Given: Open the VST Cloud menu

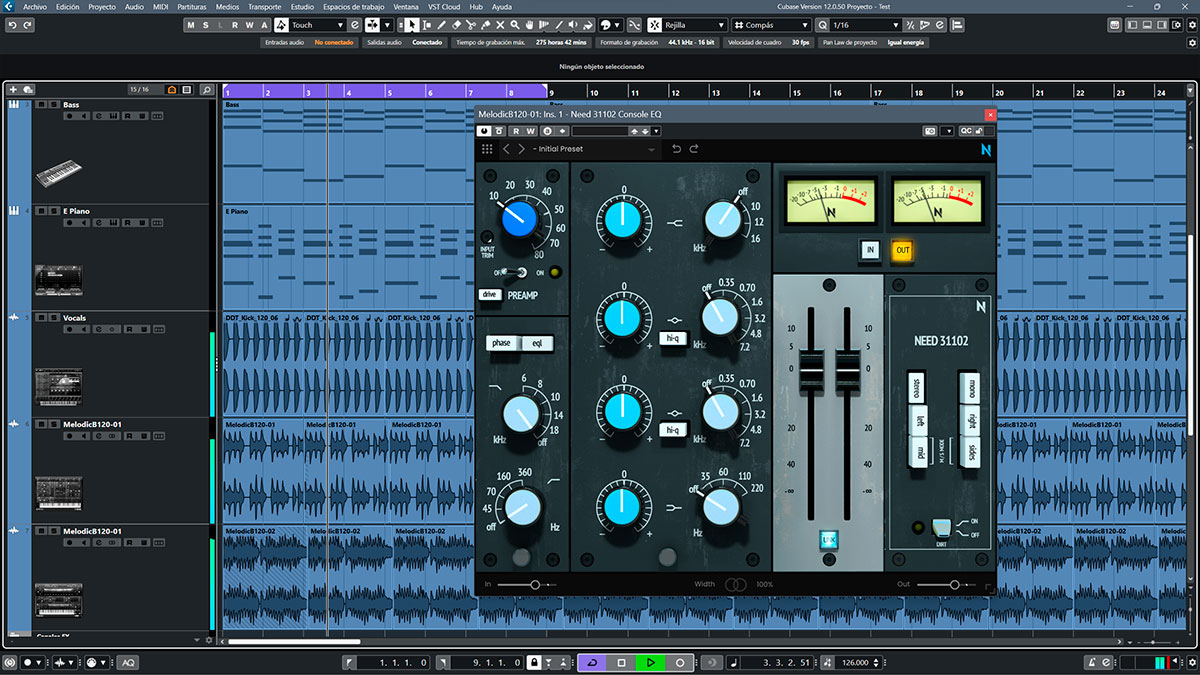Looking at the screenshot, I should pos(443,6).
